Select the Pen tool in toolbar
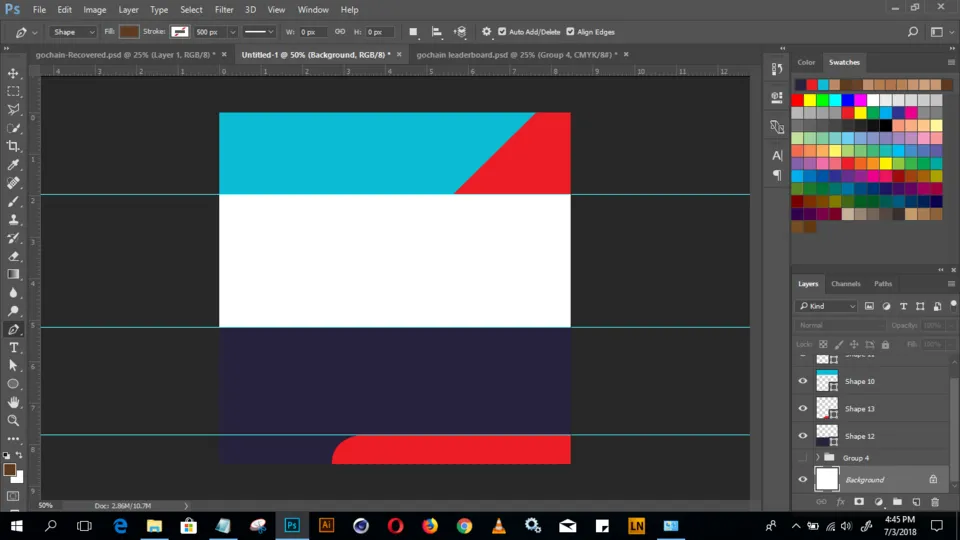Viewport: 960px width, 540px height. click(x=13, y=329)
